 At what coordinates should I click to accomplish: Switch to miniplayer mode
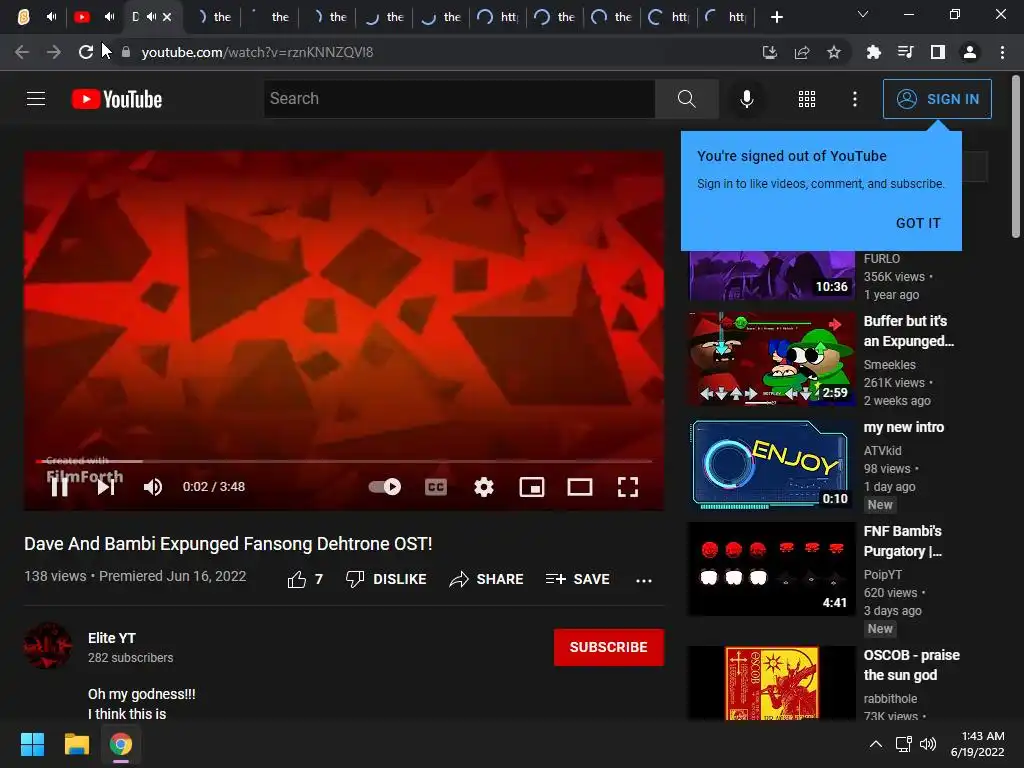click(x=532, y=487)
